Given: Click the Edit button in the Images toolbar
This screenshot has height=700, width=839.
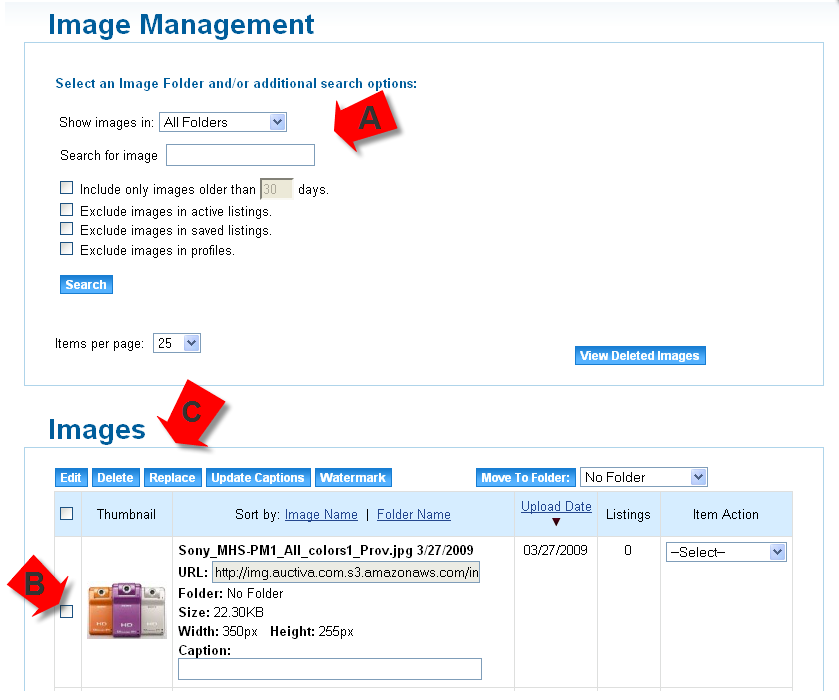Looking at the screenshot, I should click(70, 477).
